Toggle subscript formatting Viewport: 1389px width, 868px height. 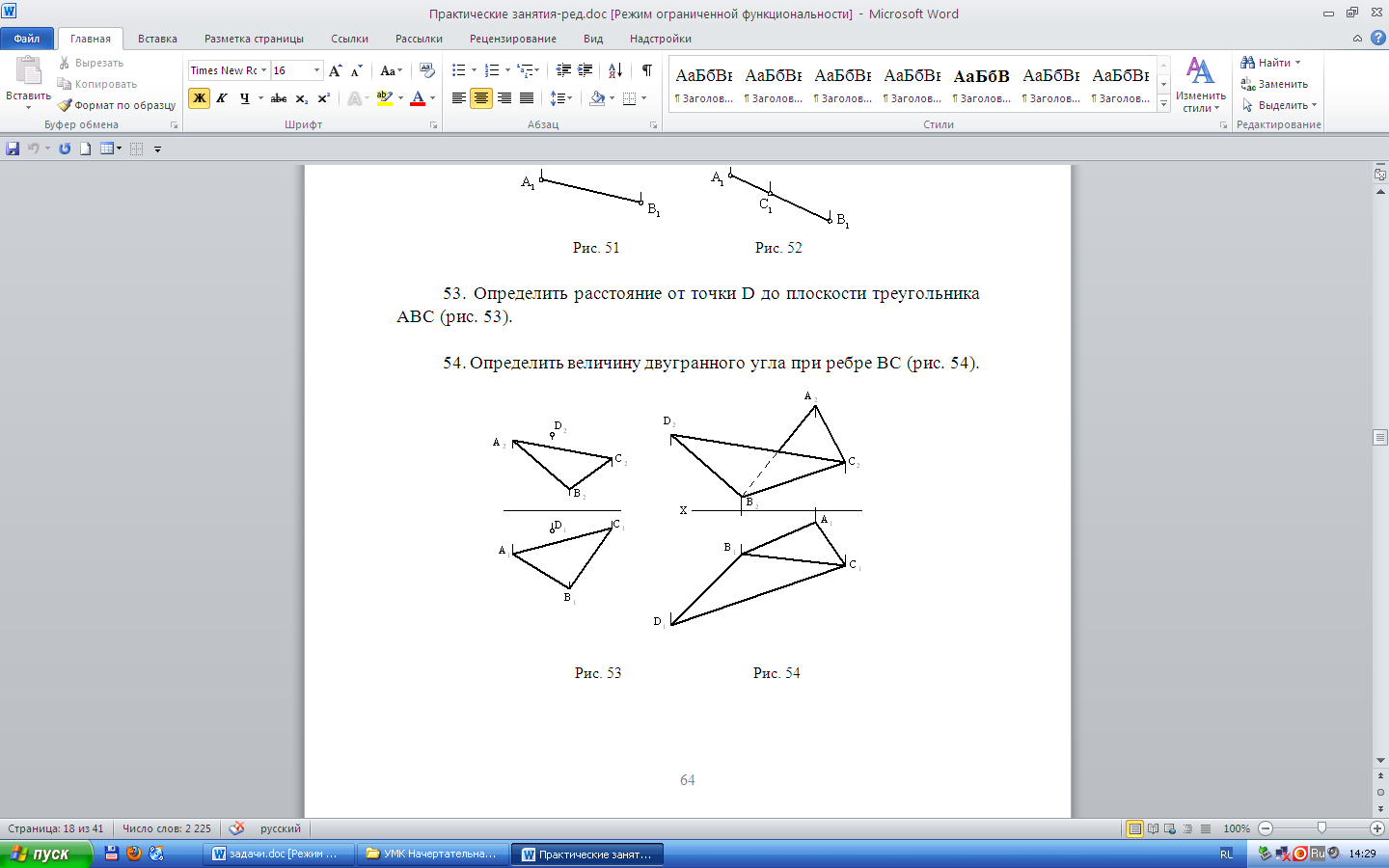[x=301, y=98]
